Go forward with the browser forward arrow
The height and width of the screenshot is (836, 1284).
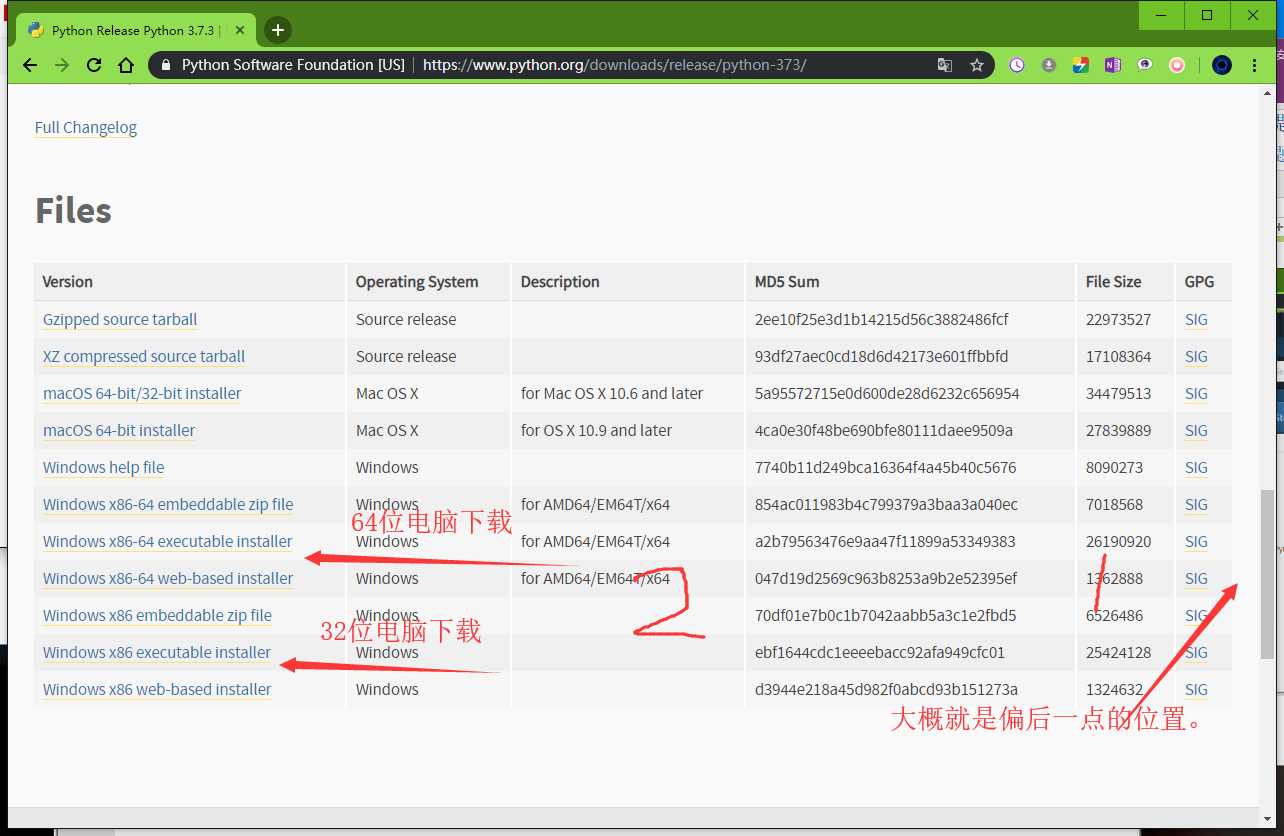click(x=62, y=65)
